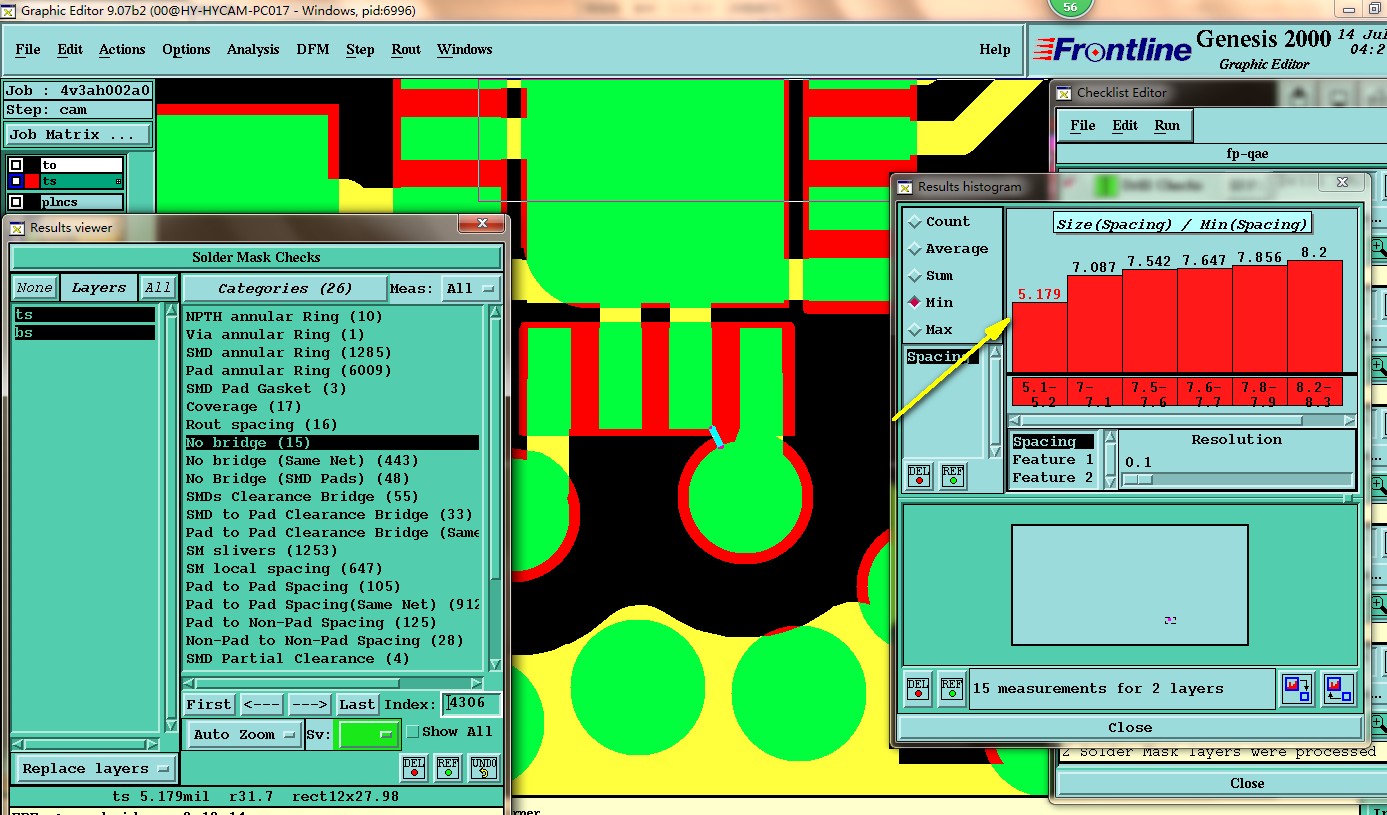1387x815 pixels.
Task: Click the Last result button
Action: (357, 704)
